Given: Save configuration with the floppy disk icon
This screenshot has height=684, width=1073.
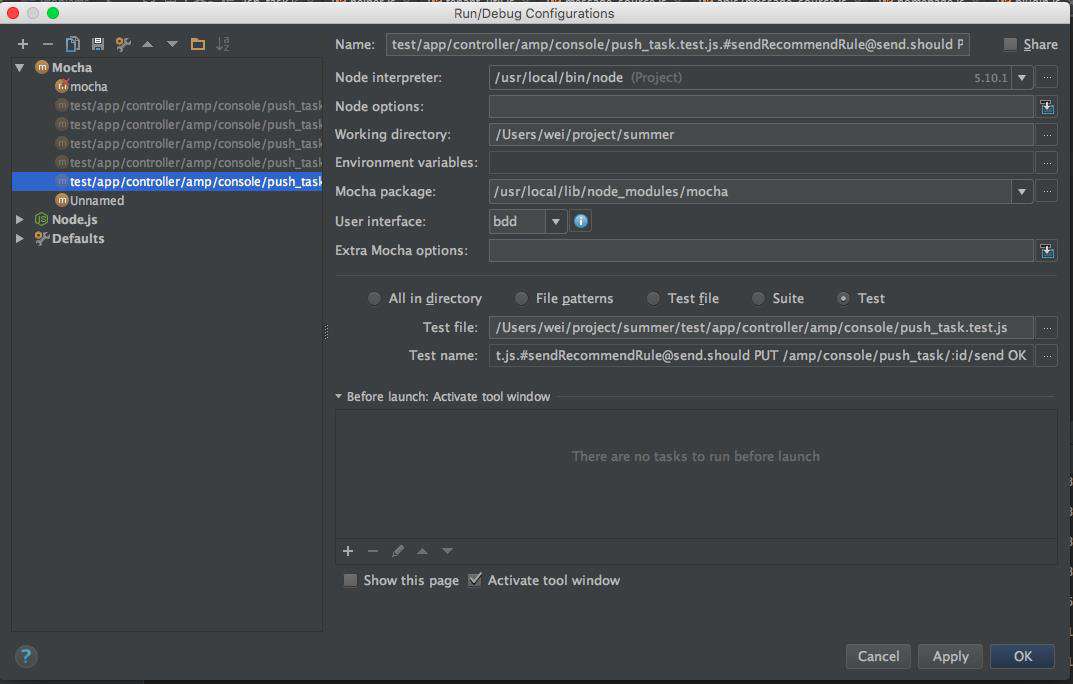Looking at the screenshot, I should tap(98, 44).
